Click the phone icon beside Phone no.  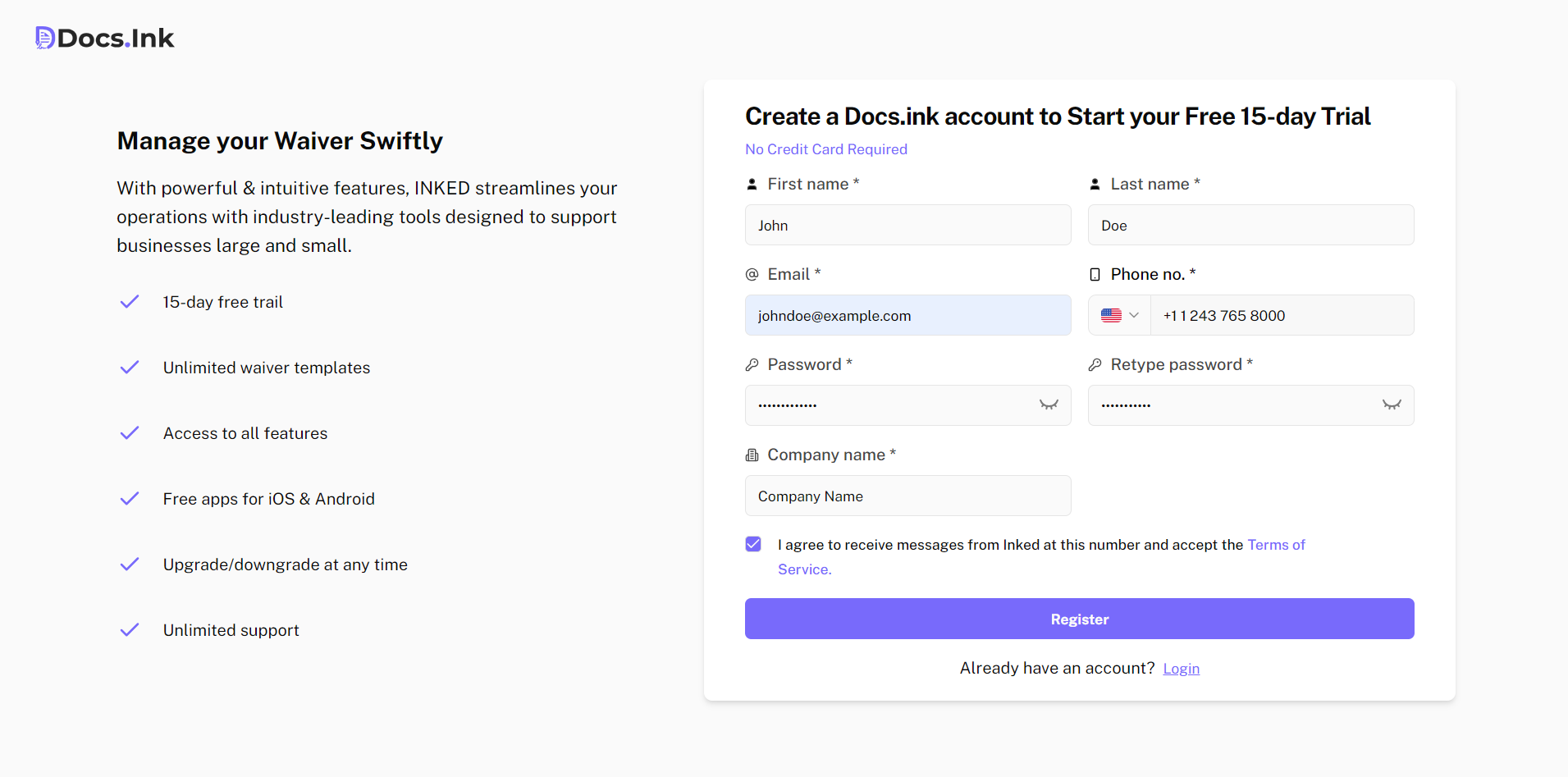pyautogui.click(x=1095, y=275)
